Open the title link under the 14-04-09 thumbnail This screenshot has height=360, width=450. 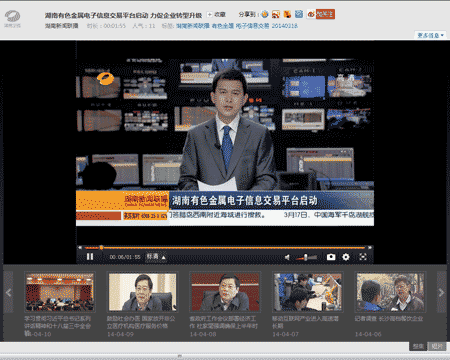tap(141, 322)
